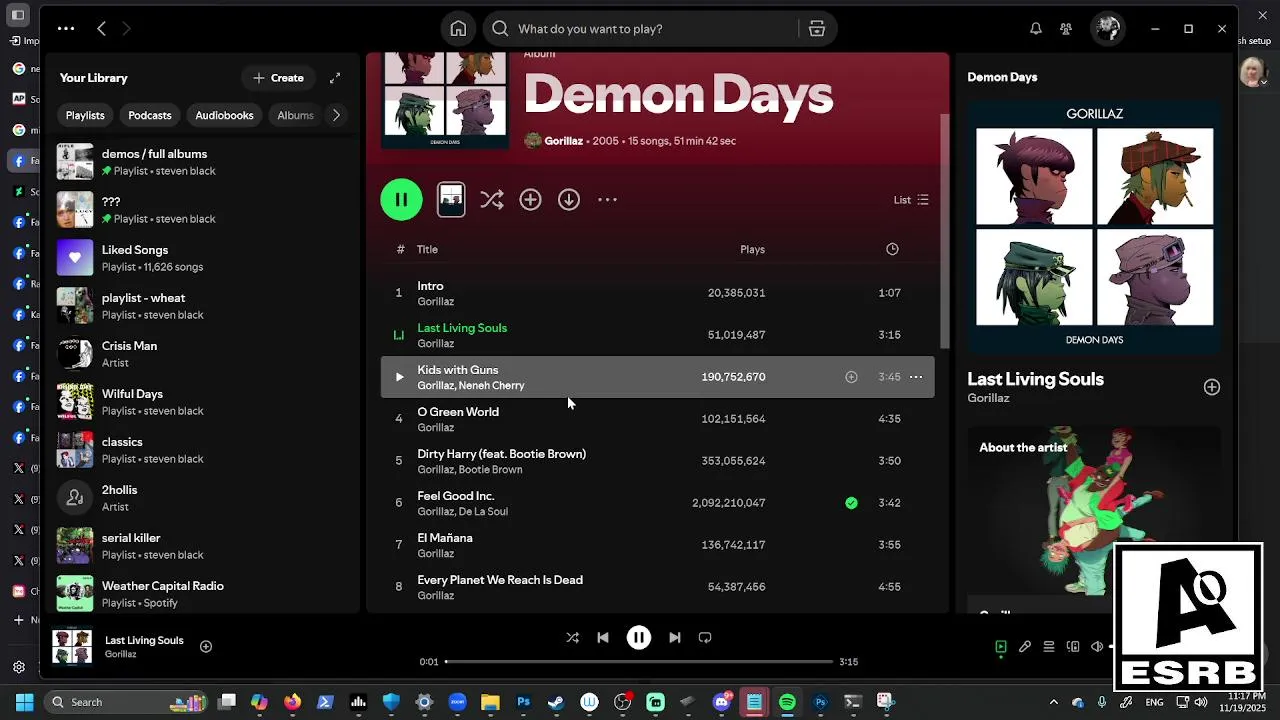The image size is (1280, 720).
Task: Skip to the previous track
Action: point(602,638)
